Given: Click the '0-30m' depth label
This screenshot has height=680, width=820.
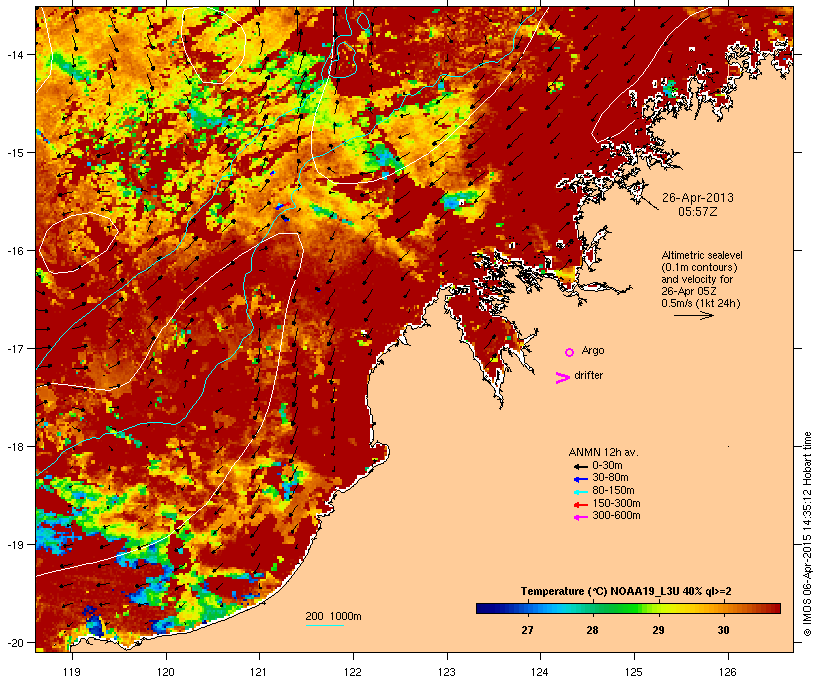Looking at the screenshot, I should tap(607, 466).
